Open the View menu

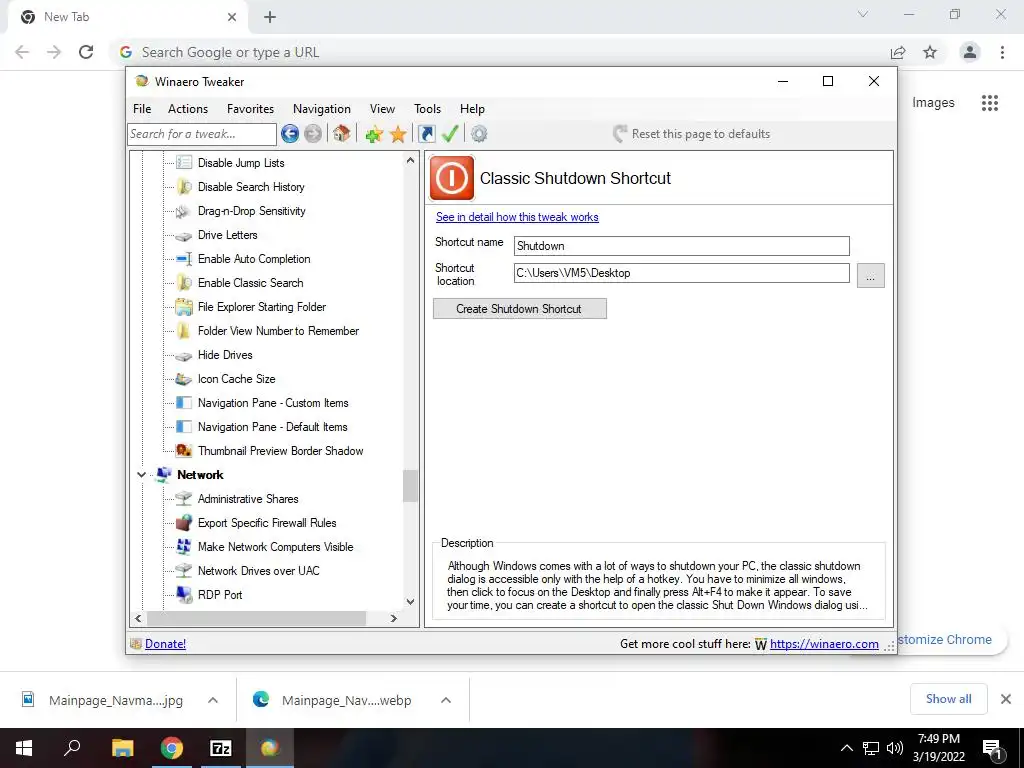click(x=382, y=109)
